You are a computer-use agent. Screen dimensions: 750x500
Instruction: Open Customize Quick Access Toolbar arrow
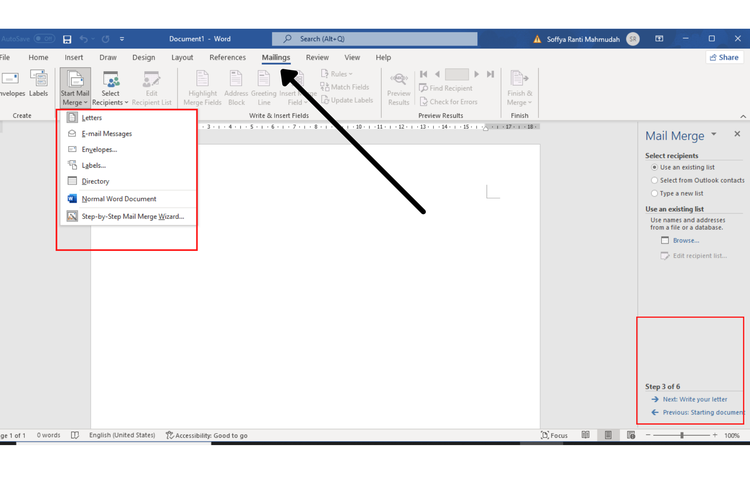(x=122, y=39)
